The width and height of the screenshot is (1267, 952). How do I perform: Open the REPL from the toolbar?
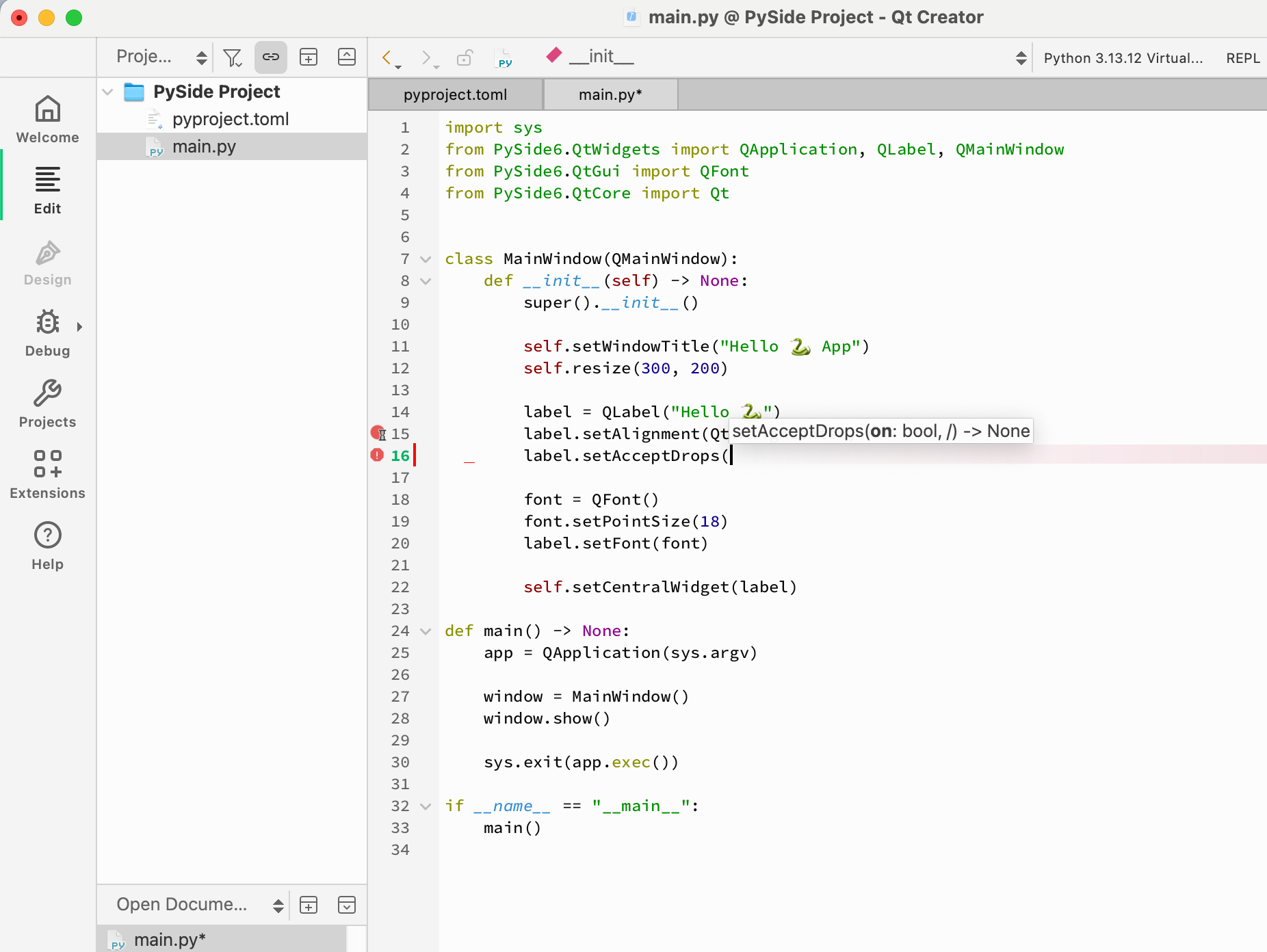(x=1242, y=57)
